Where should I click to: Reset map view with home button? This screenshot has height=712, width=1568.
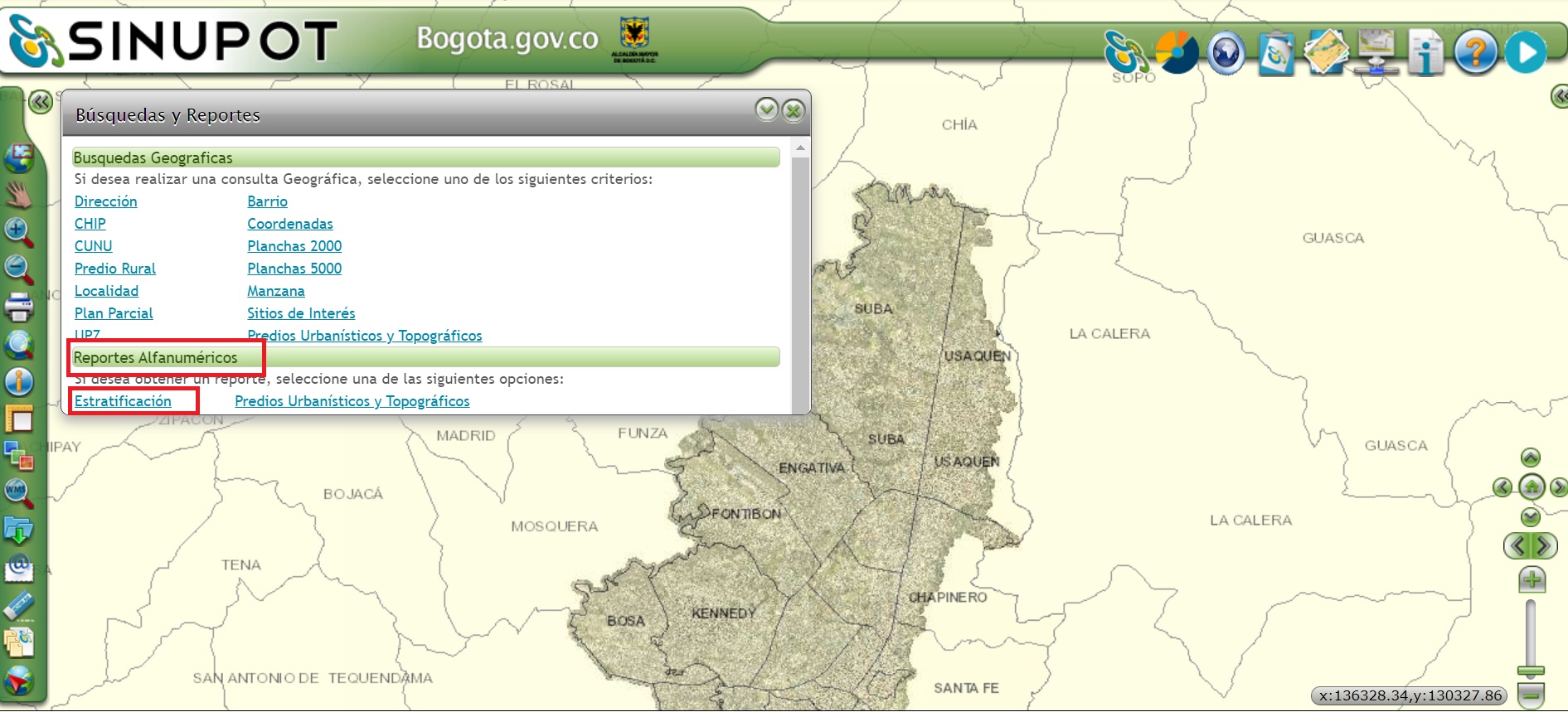(x=1531, y=487)
